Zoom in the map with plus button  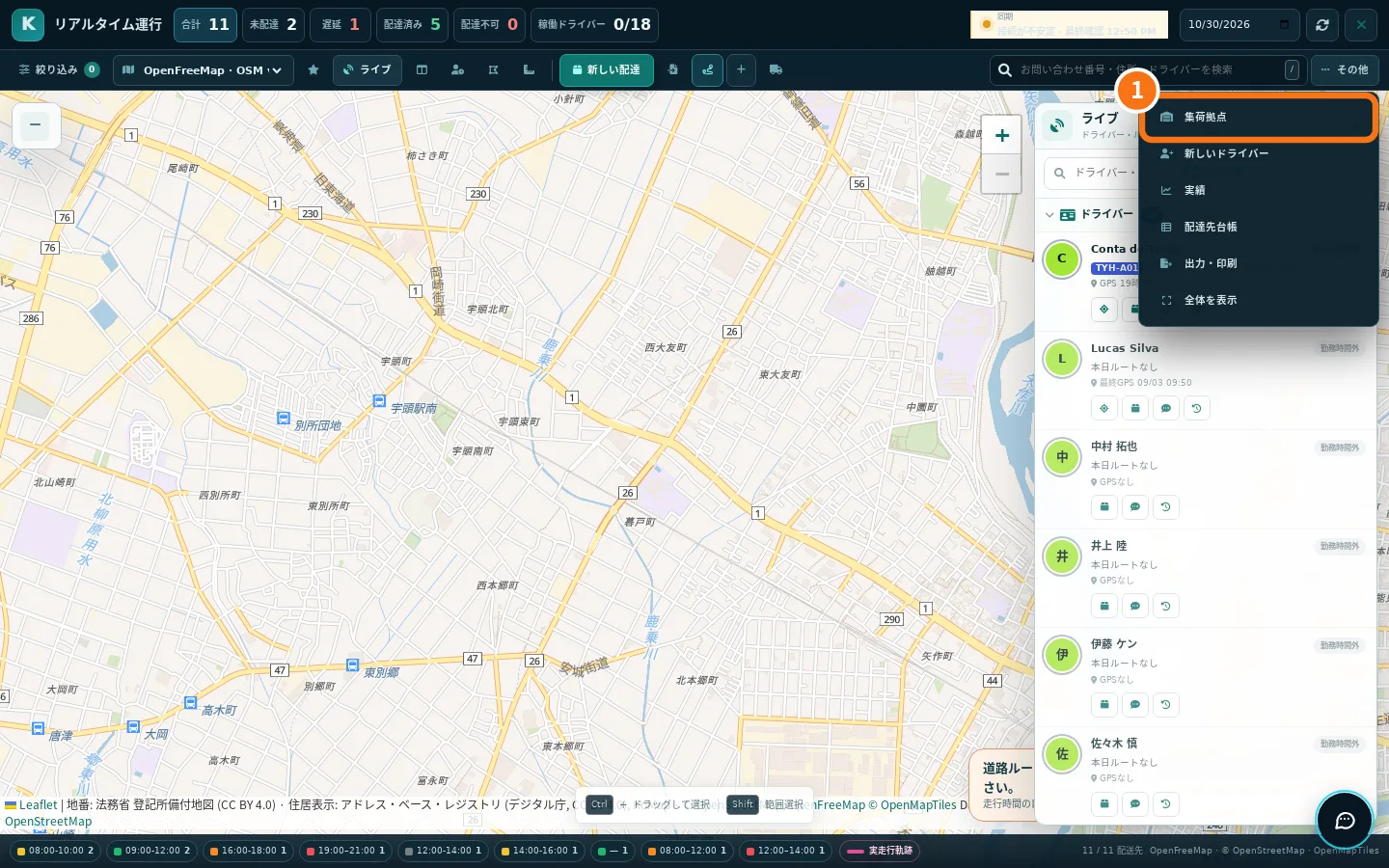pos(1001,136)
